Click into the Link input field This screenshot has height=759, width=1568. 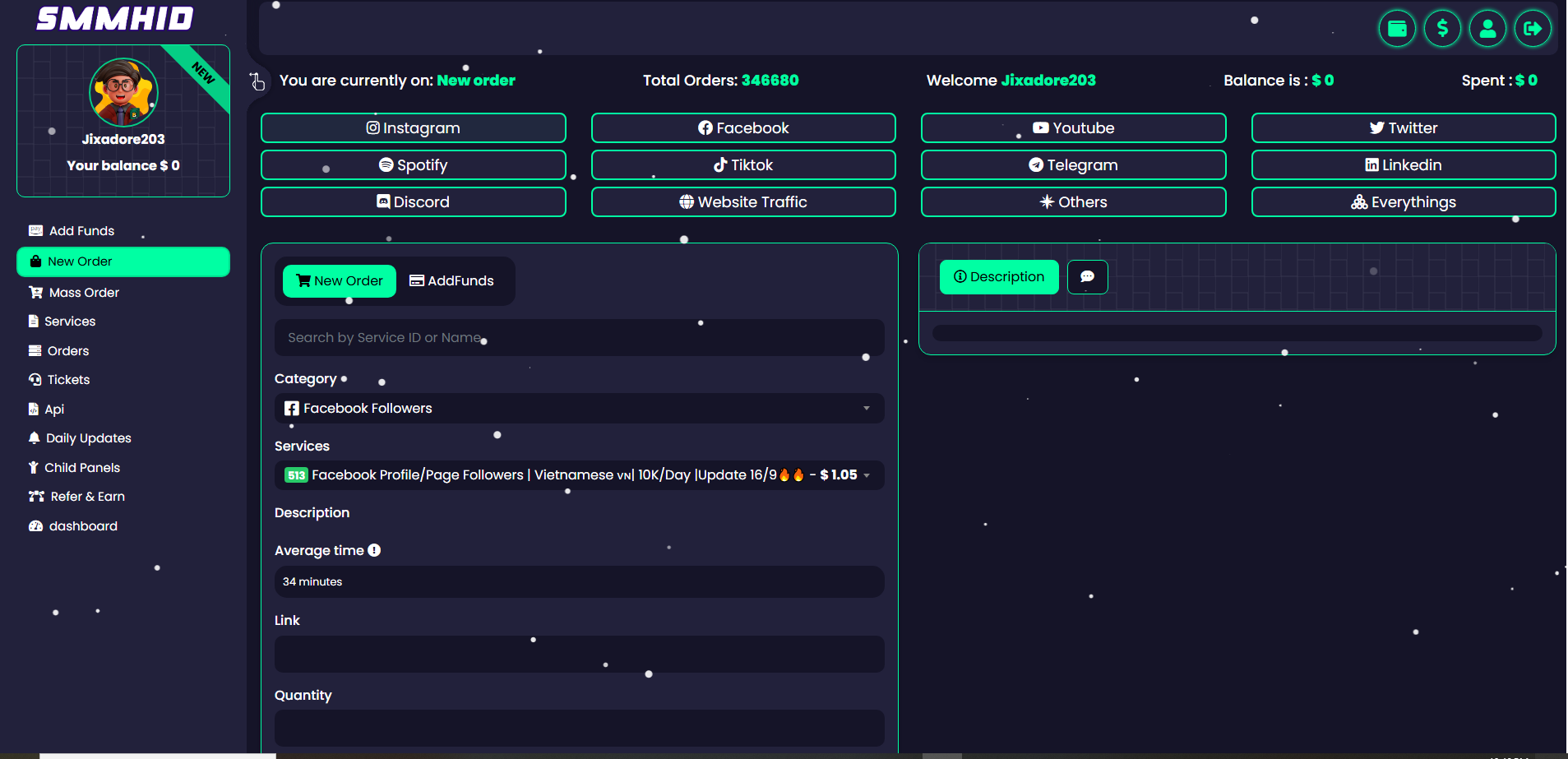point(579,655)
